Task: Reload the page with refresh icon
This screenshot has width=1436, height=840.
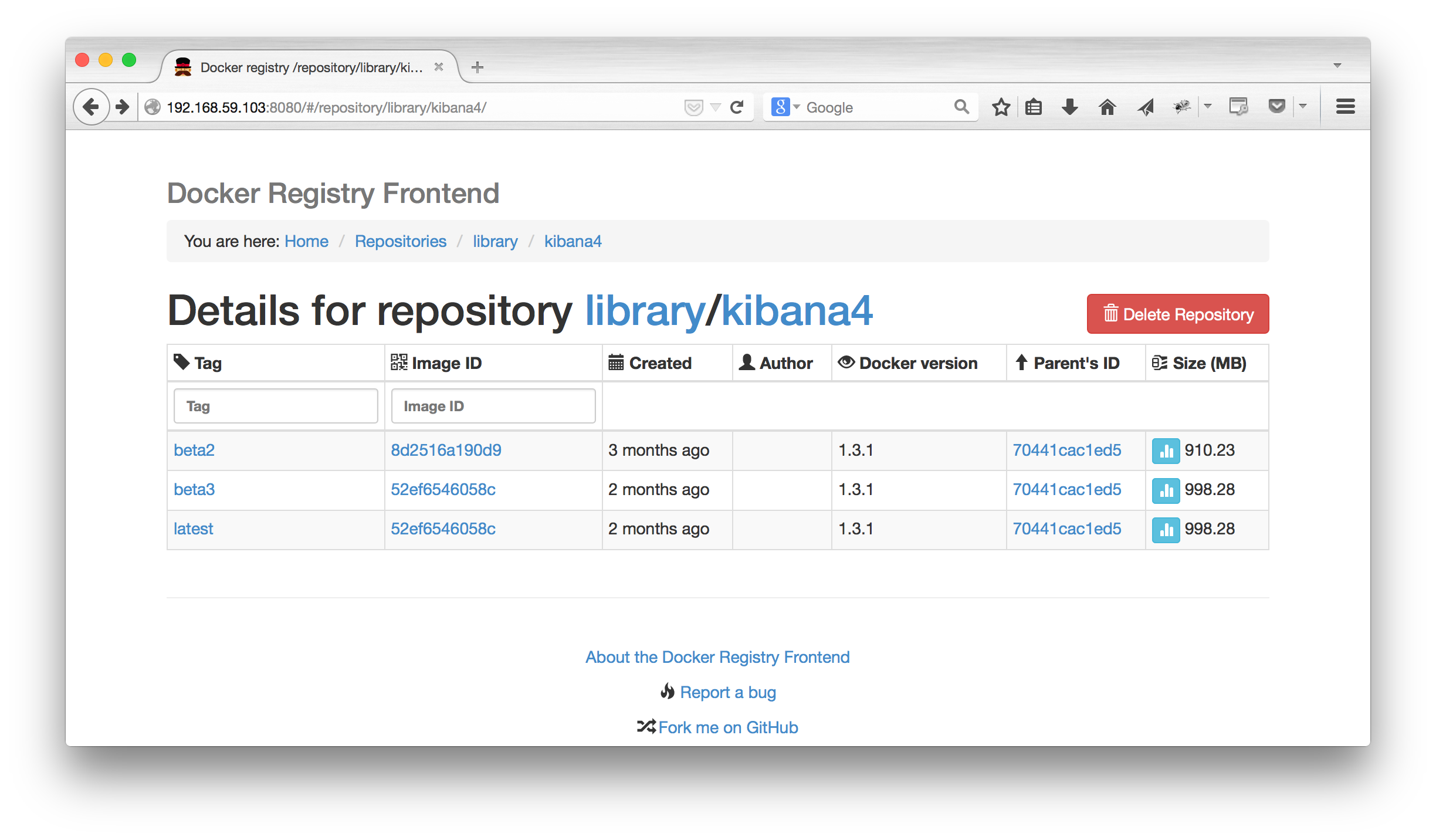Action: click(737, 107)
